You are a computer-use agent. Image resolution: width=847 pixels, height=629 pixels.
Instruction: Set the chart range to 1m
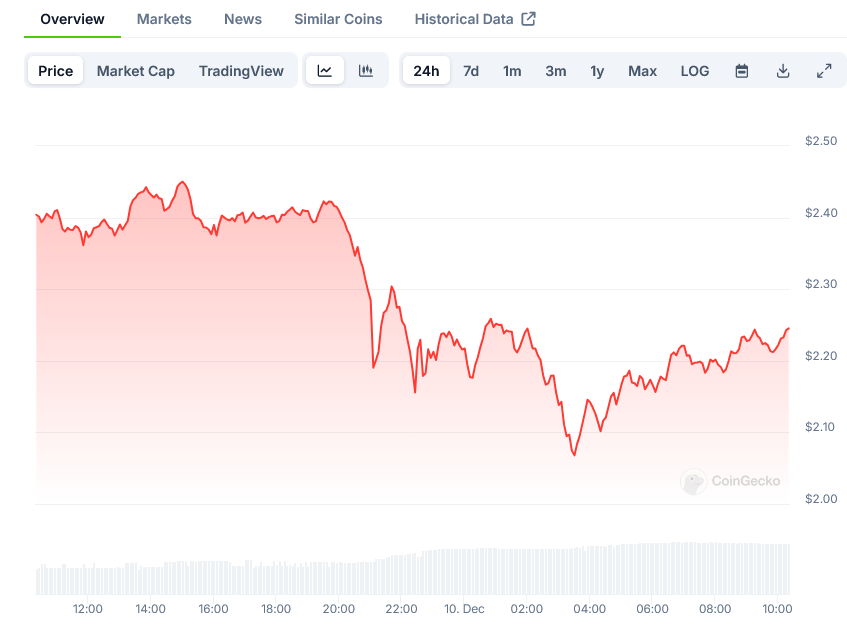[512, 71]
